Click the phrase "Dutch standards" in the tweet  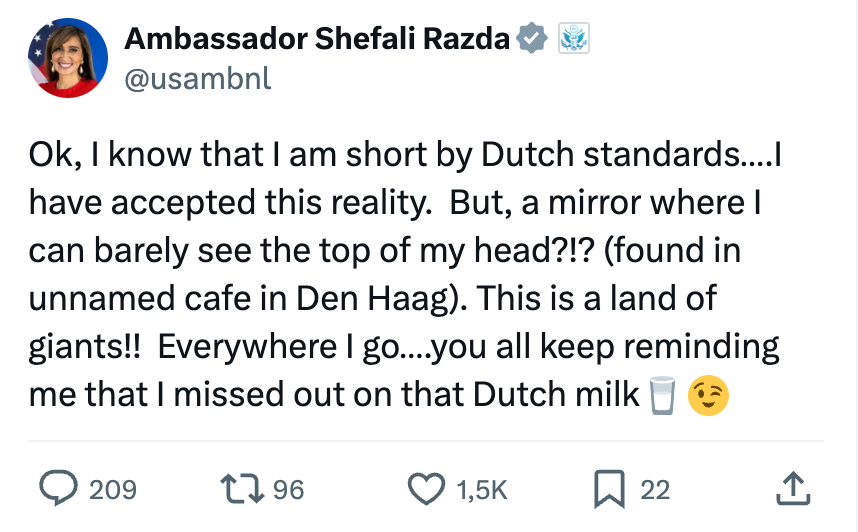pyautogui.click(x=605, y=157)
